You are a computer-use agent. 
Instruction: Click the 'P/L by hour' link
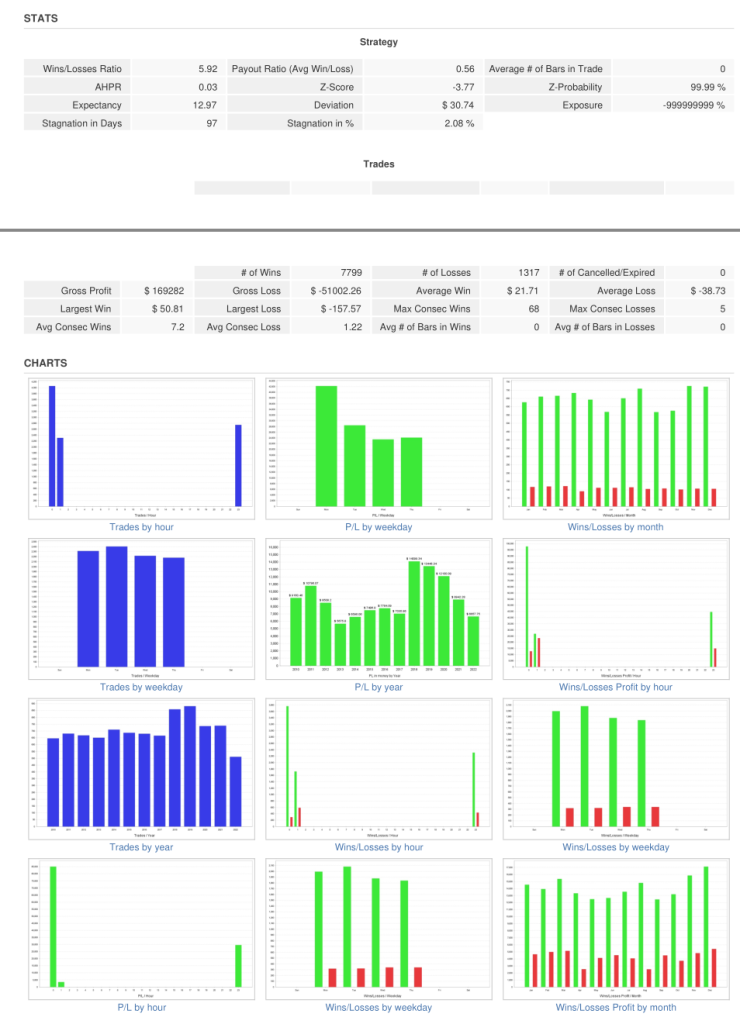pyautogui.click(x=142, y=1008)
